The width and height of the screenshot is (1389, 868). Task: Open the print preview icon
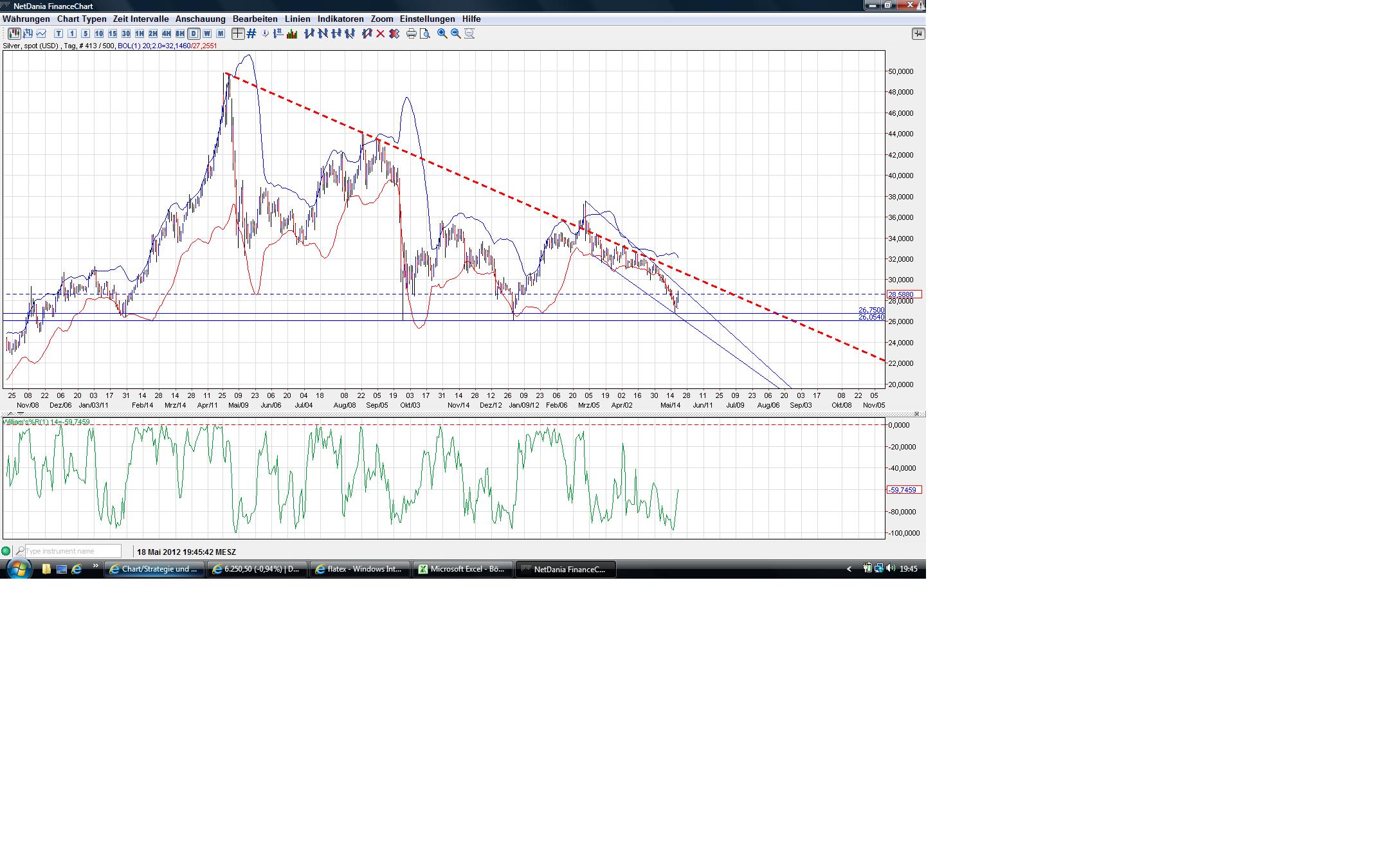pyautogui.click(x=424, y=33)
